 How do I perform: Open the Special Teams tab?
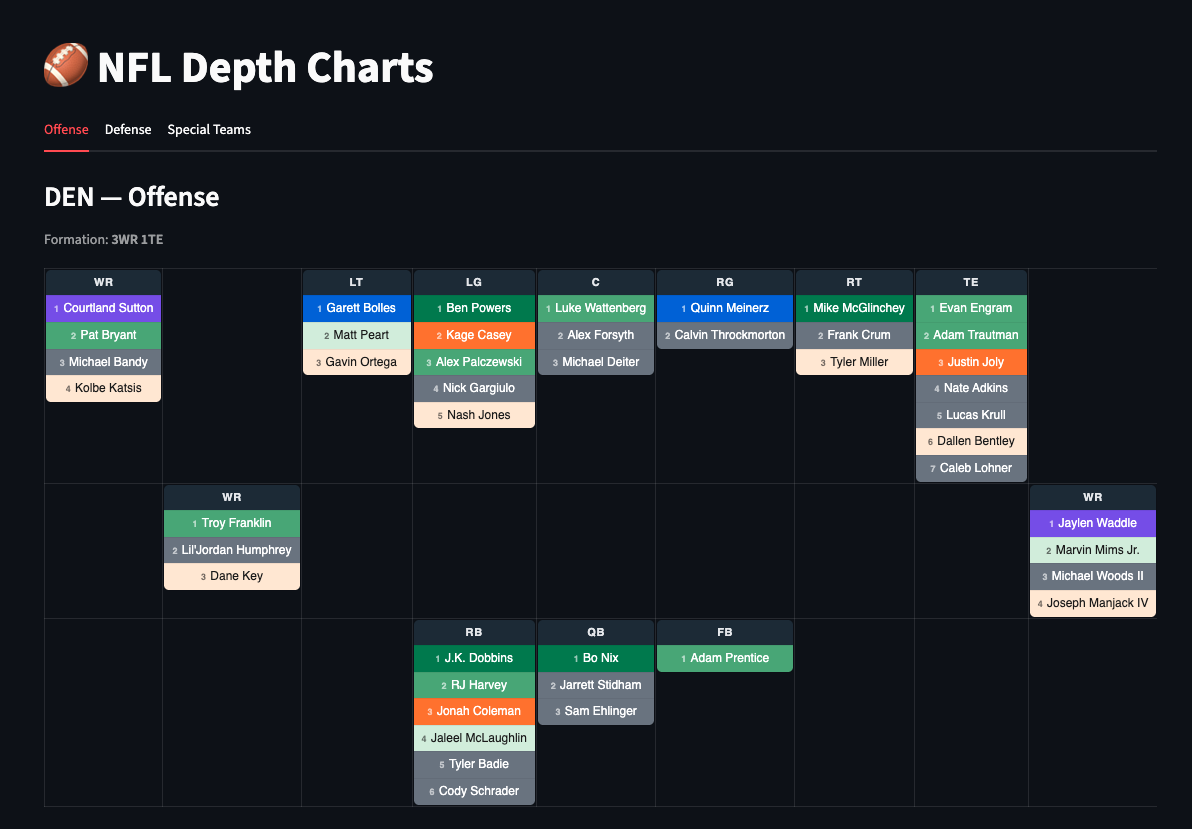pos(209,129)
